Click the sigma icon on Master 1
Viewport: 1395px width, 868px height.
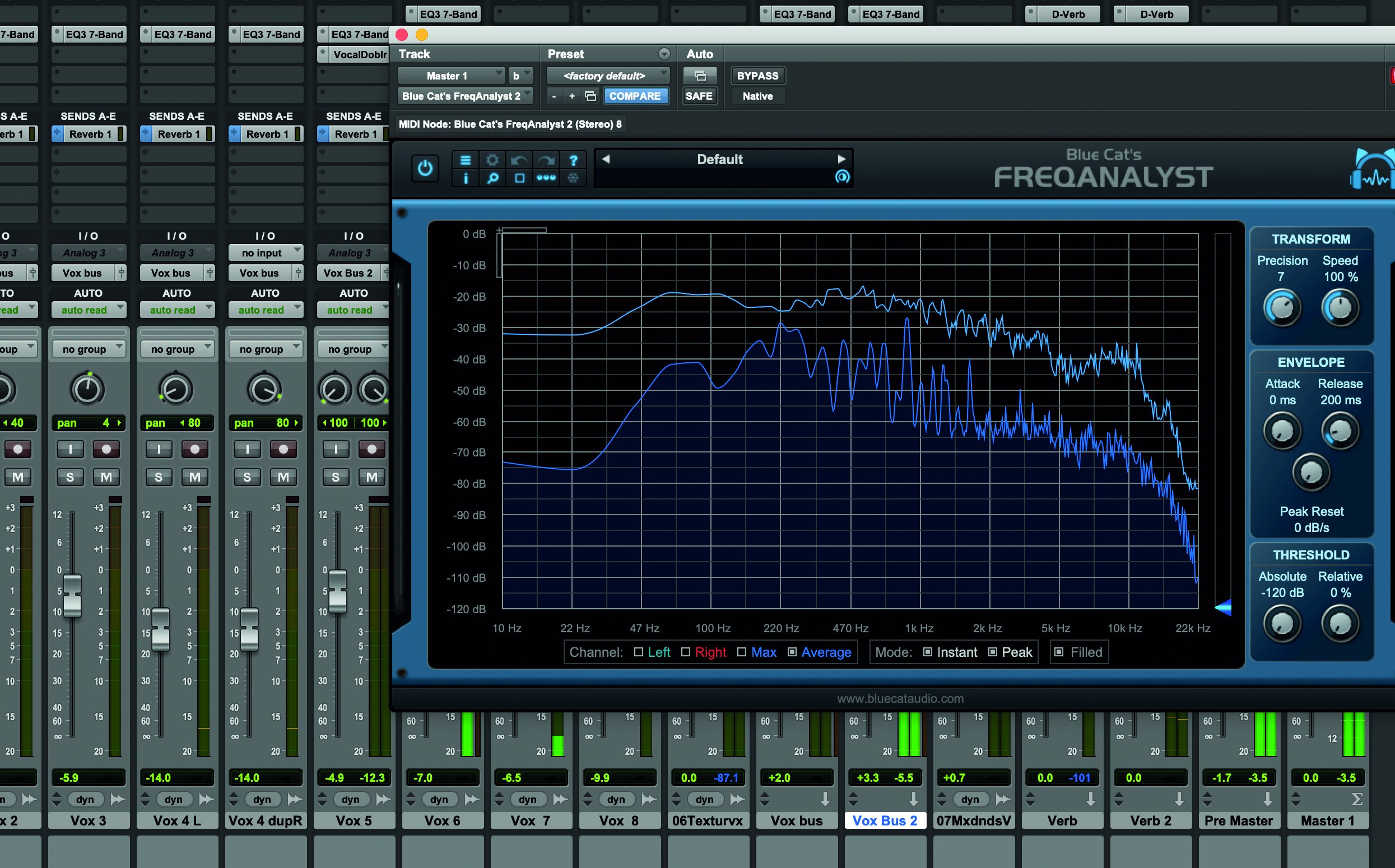click(x=1357, y=799)
